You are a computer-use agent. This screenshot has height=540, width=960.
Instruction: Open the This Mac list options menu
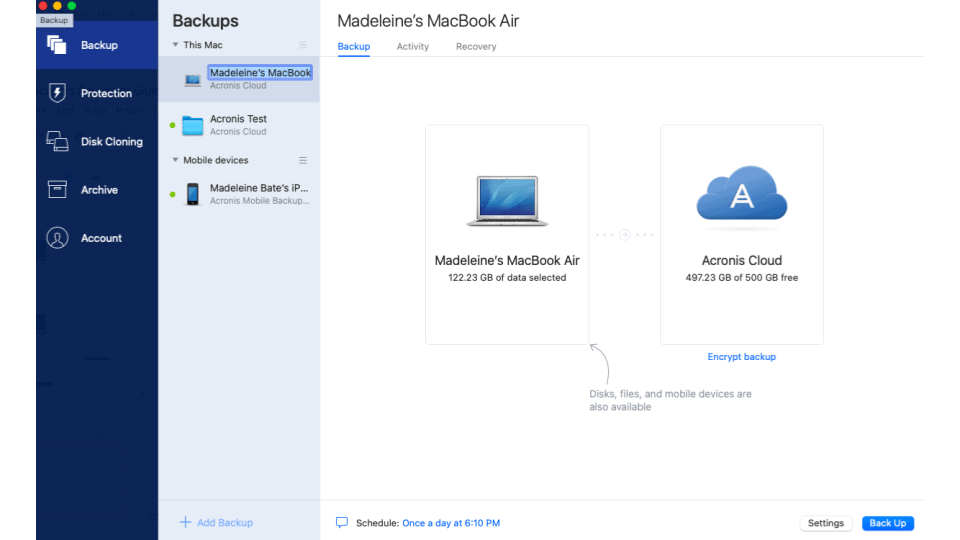pos(303,45)
